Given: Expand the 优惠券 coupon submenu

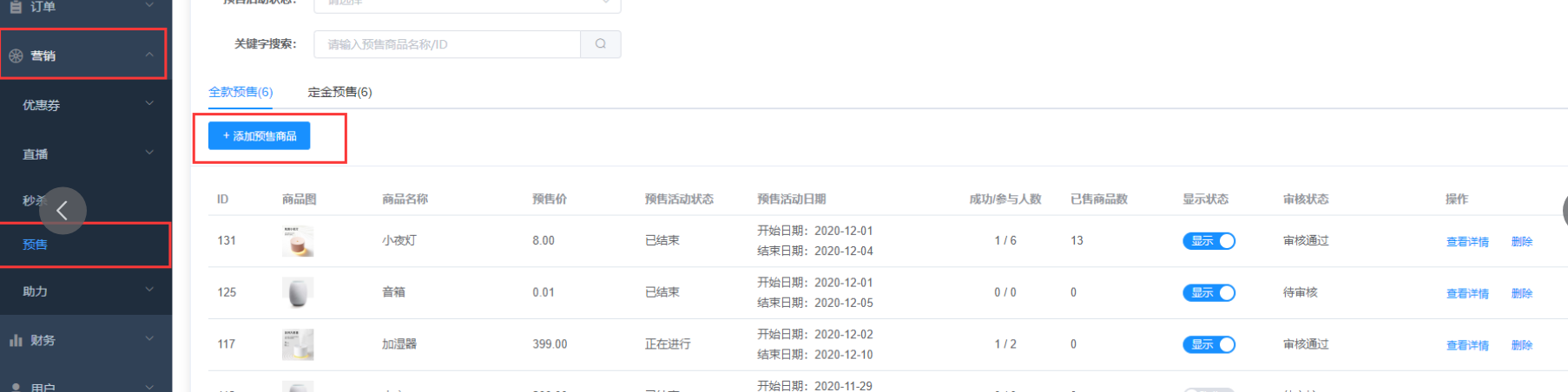Looking at the screenshot, I should (86, 105).
